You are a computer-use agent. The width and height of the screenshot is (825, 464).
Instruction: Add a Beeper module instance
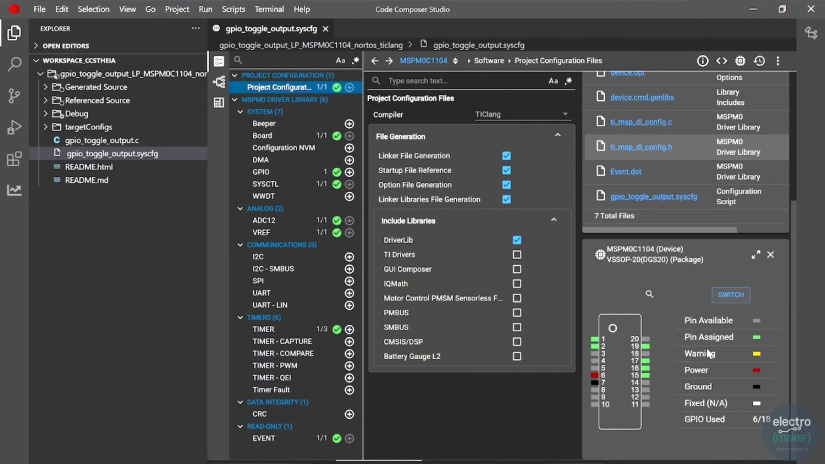(349, 124)
